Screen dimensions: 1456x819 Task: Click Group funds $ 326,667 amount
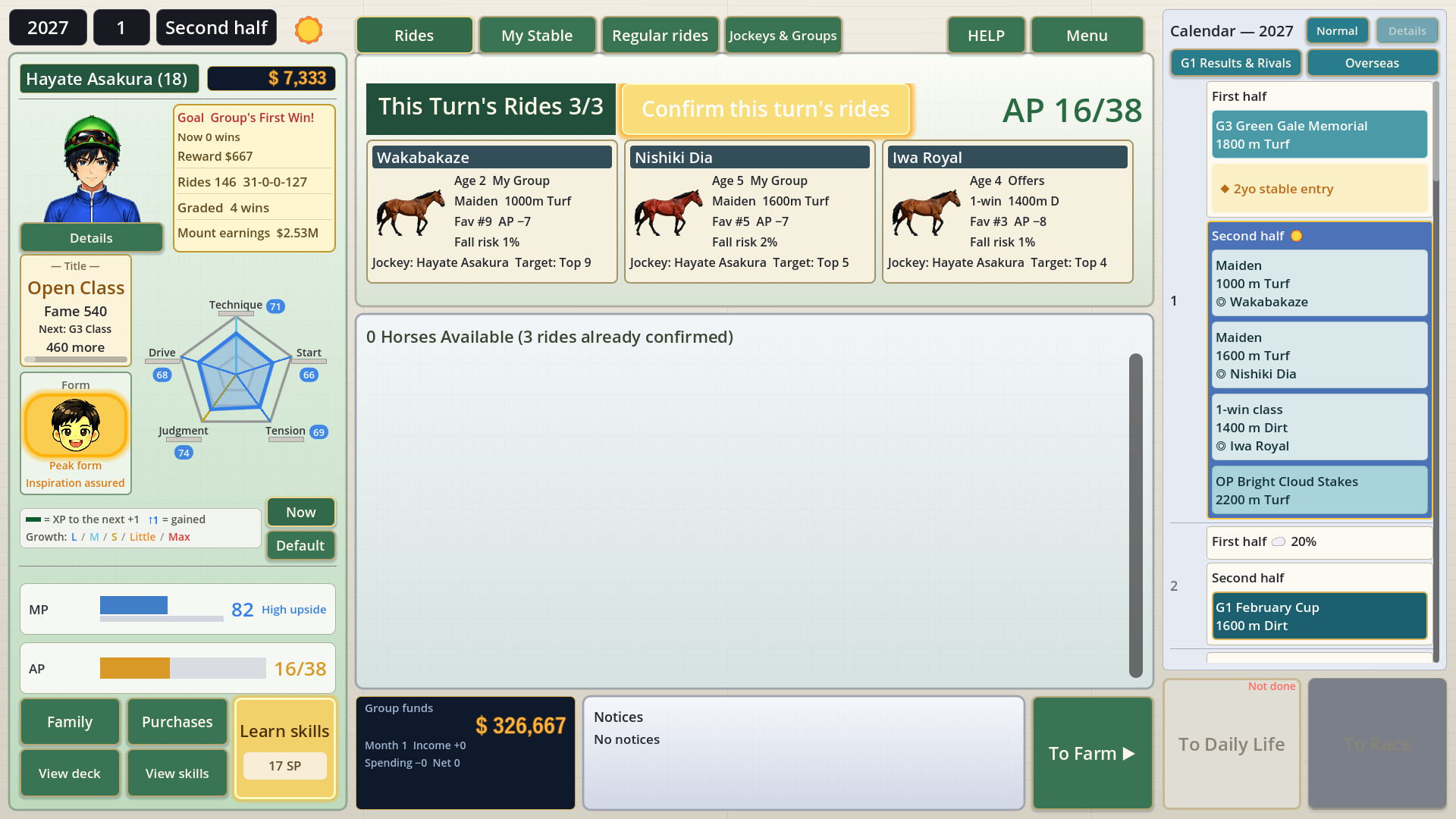pyautogui.click(x=520, y=726)
